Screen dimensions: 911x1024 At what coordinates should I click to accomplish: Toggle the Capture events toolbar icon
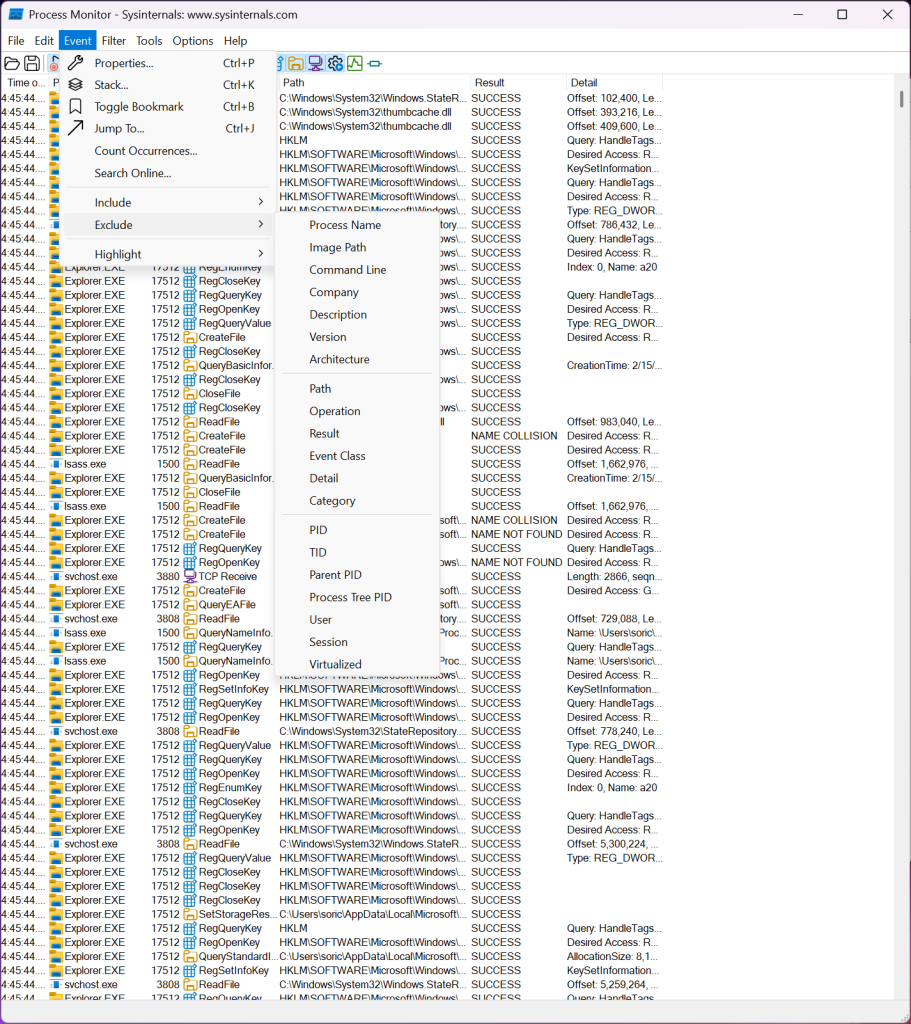(53, 63)
